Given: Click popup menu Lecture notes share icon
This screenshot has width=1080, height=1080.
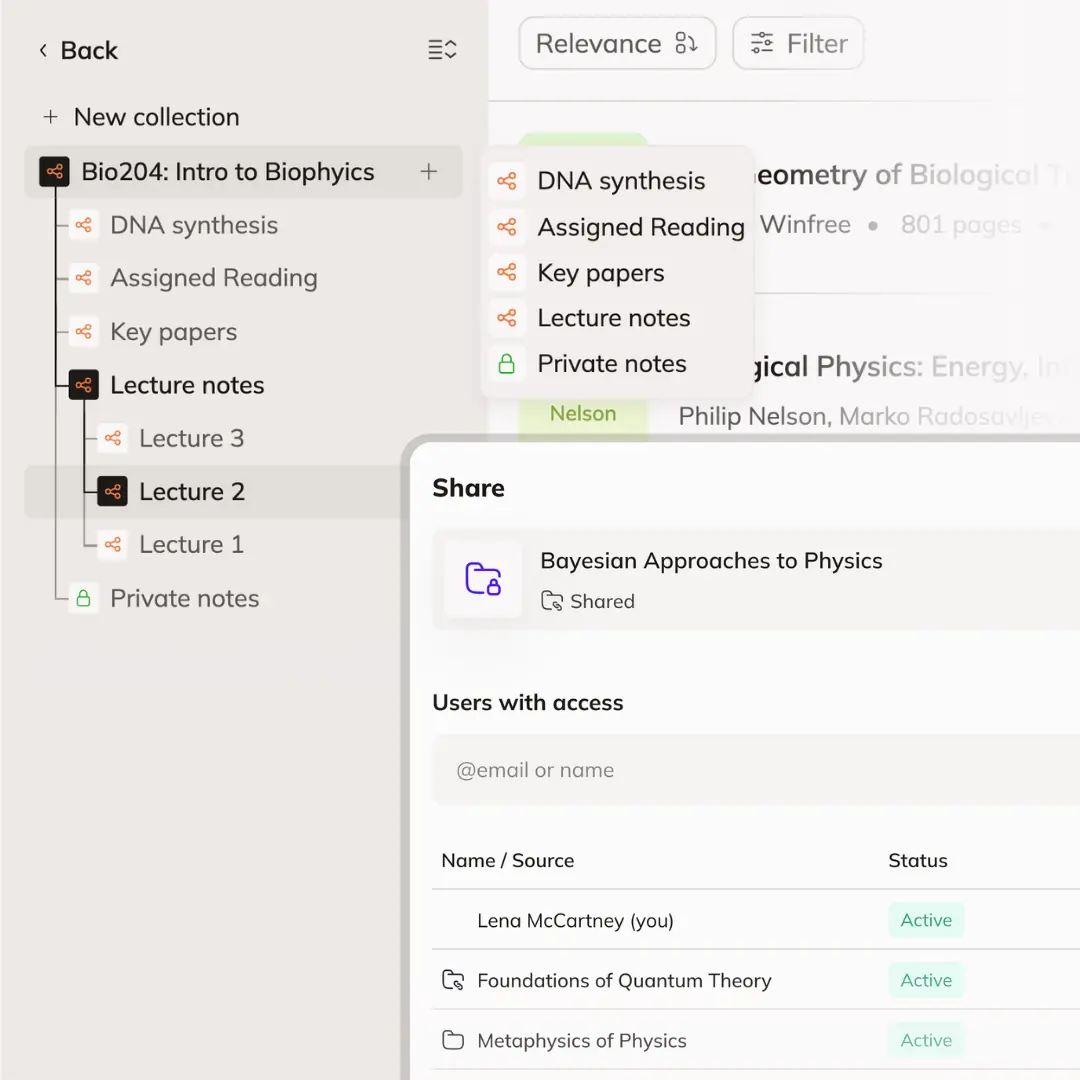Looking at the screenshot, I should click(507, 318).
